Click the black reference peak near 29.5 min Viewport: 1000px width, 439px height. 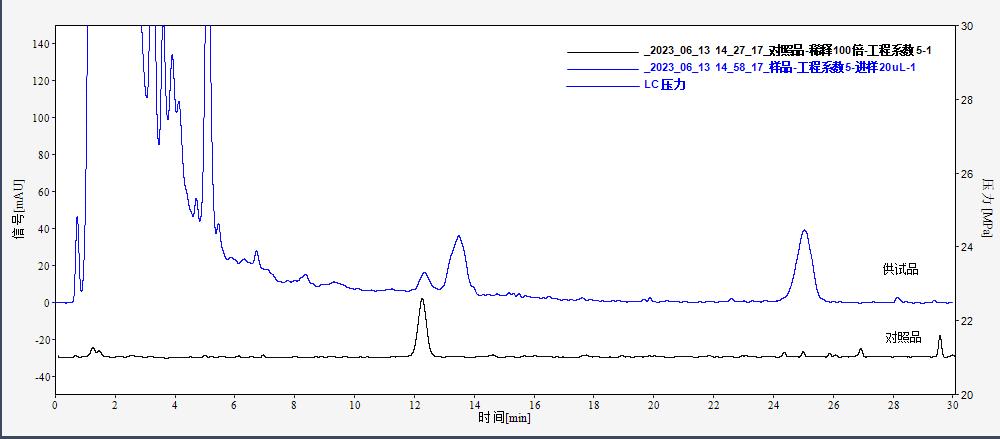point(939,339)
